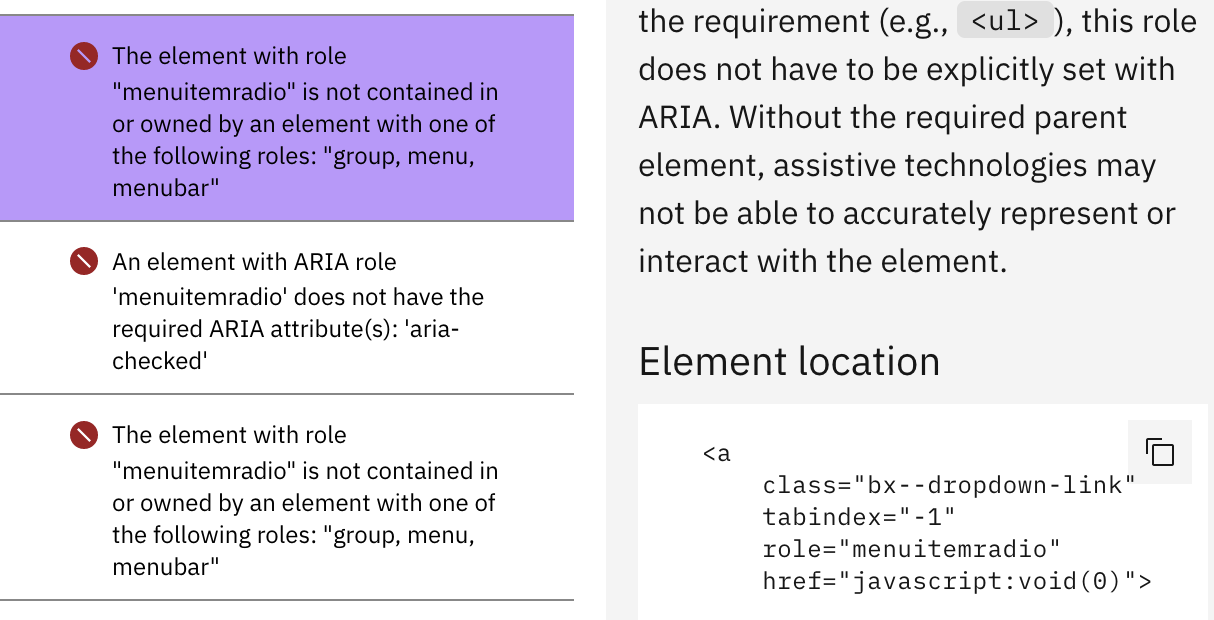
Task: Click the copy-to-clipboard icon on the code snippet
Action: click(x=1159, y=453)
